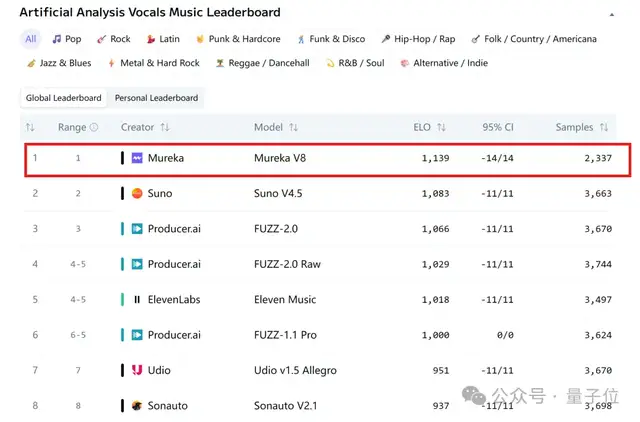Click the Mureka creator logo icon
The height and width of the screenshot is (422, 640).
pos(137,158)
